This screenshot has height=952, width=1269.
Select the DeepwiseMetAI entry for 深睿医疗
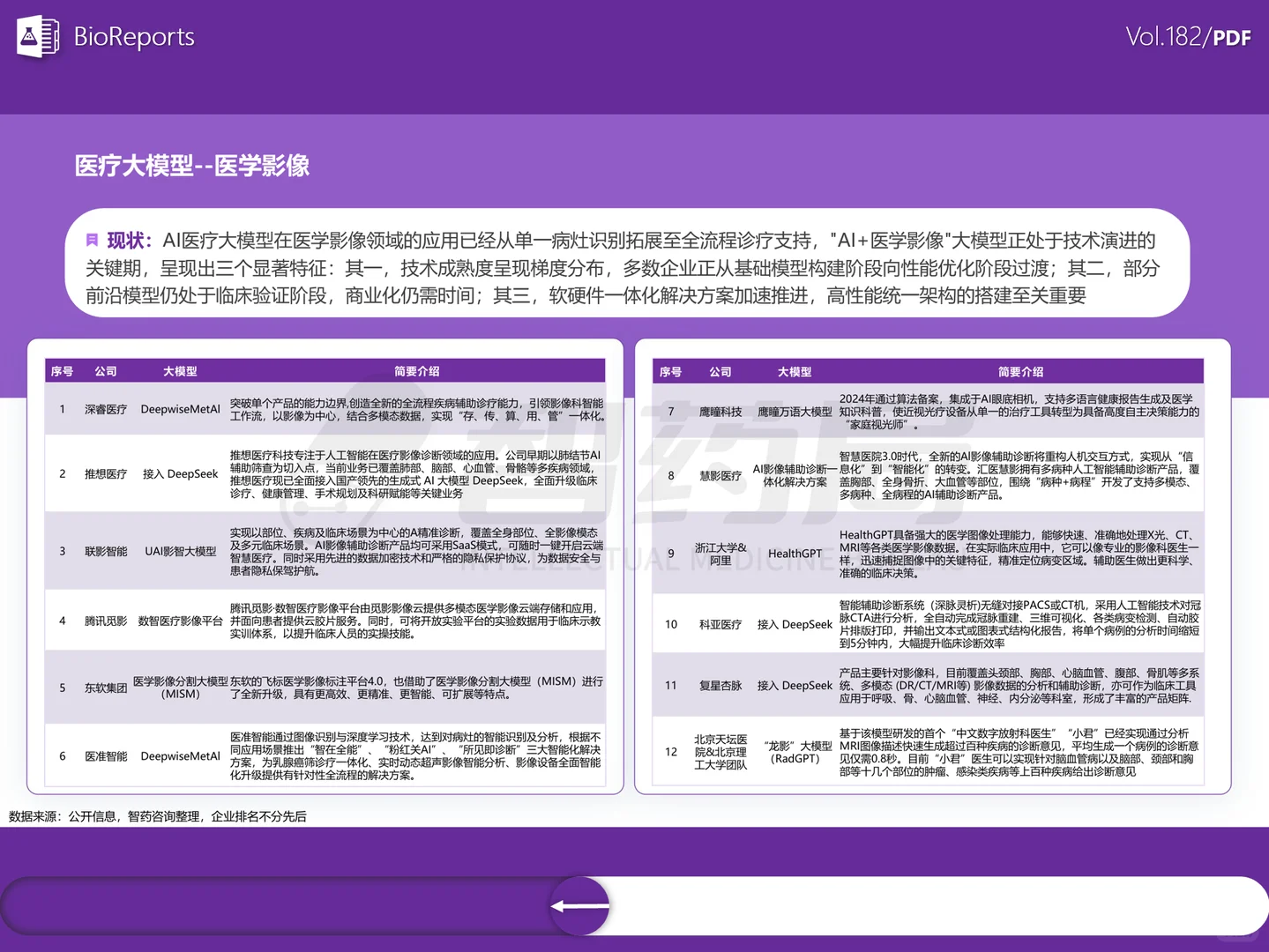(180, 409)
